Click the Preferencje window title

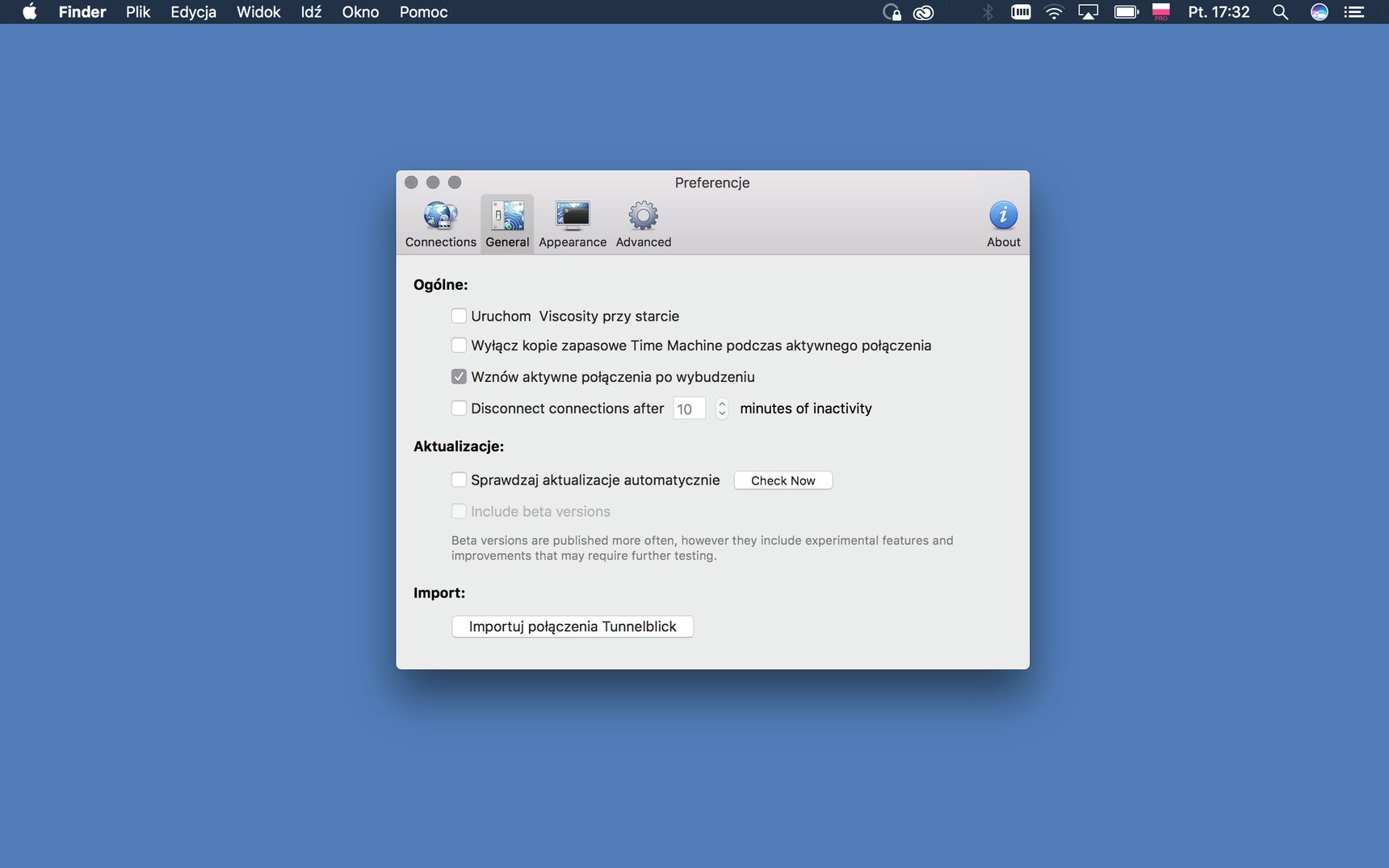point(712,182)
